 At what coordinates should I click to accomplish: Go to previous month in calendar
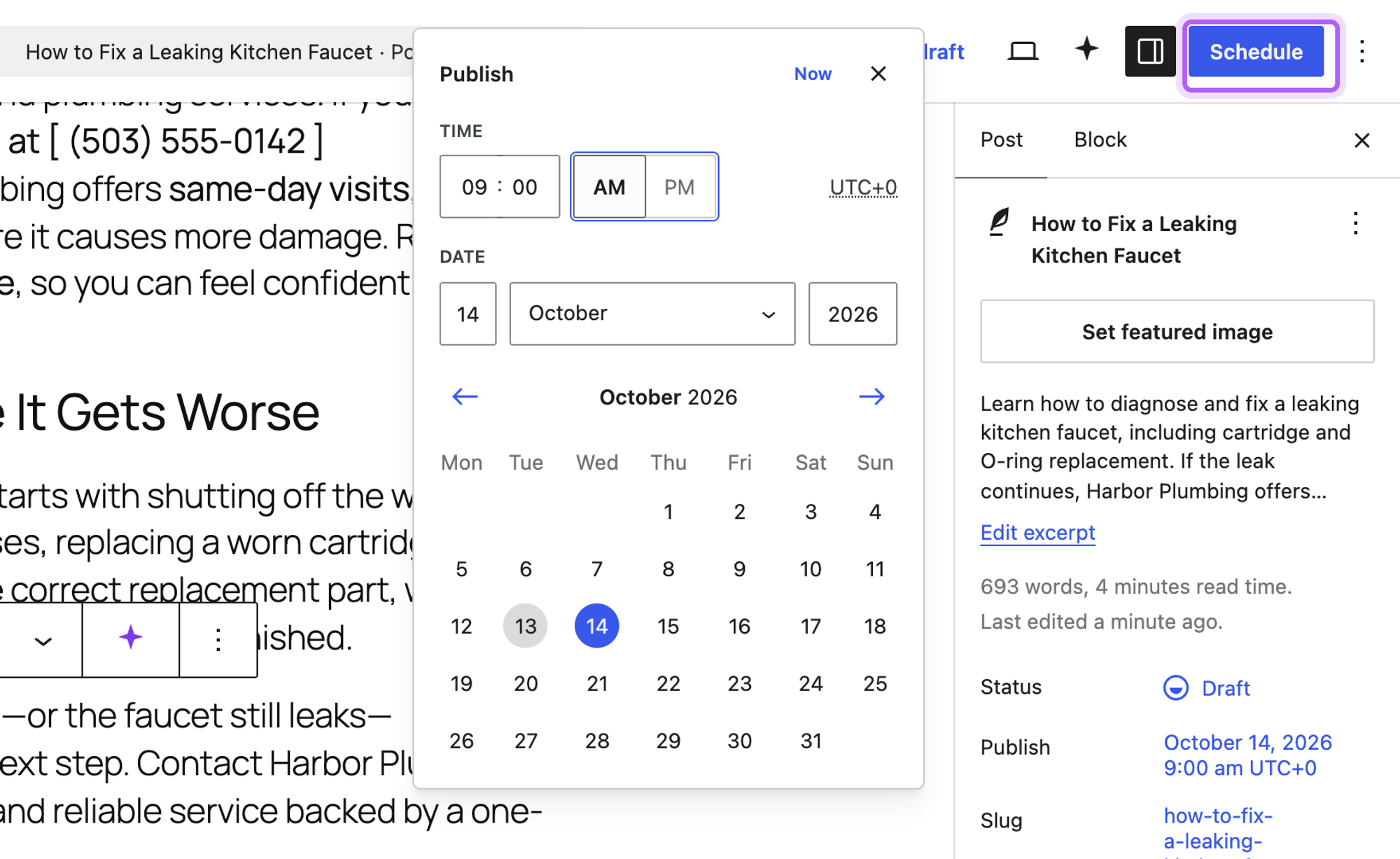tap(465, 397)
